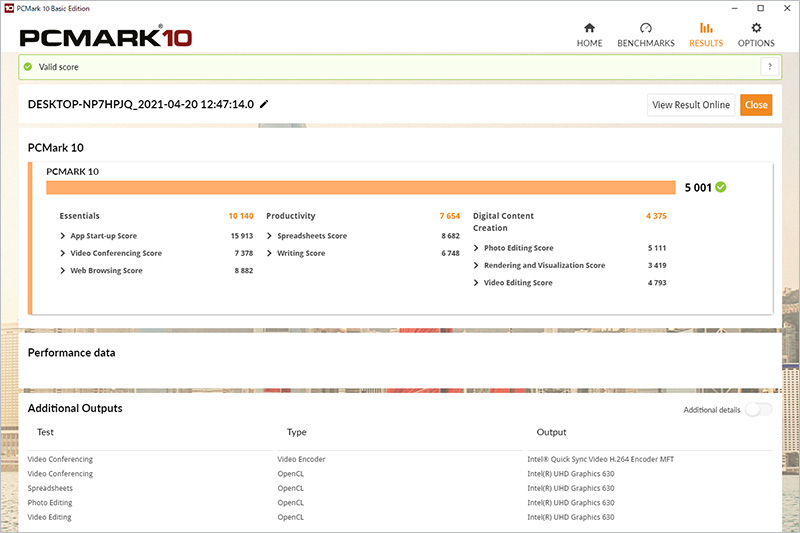Click the View Result Online button
800x533 pixels.
pos(691,105)
